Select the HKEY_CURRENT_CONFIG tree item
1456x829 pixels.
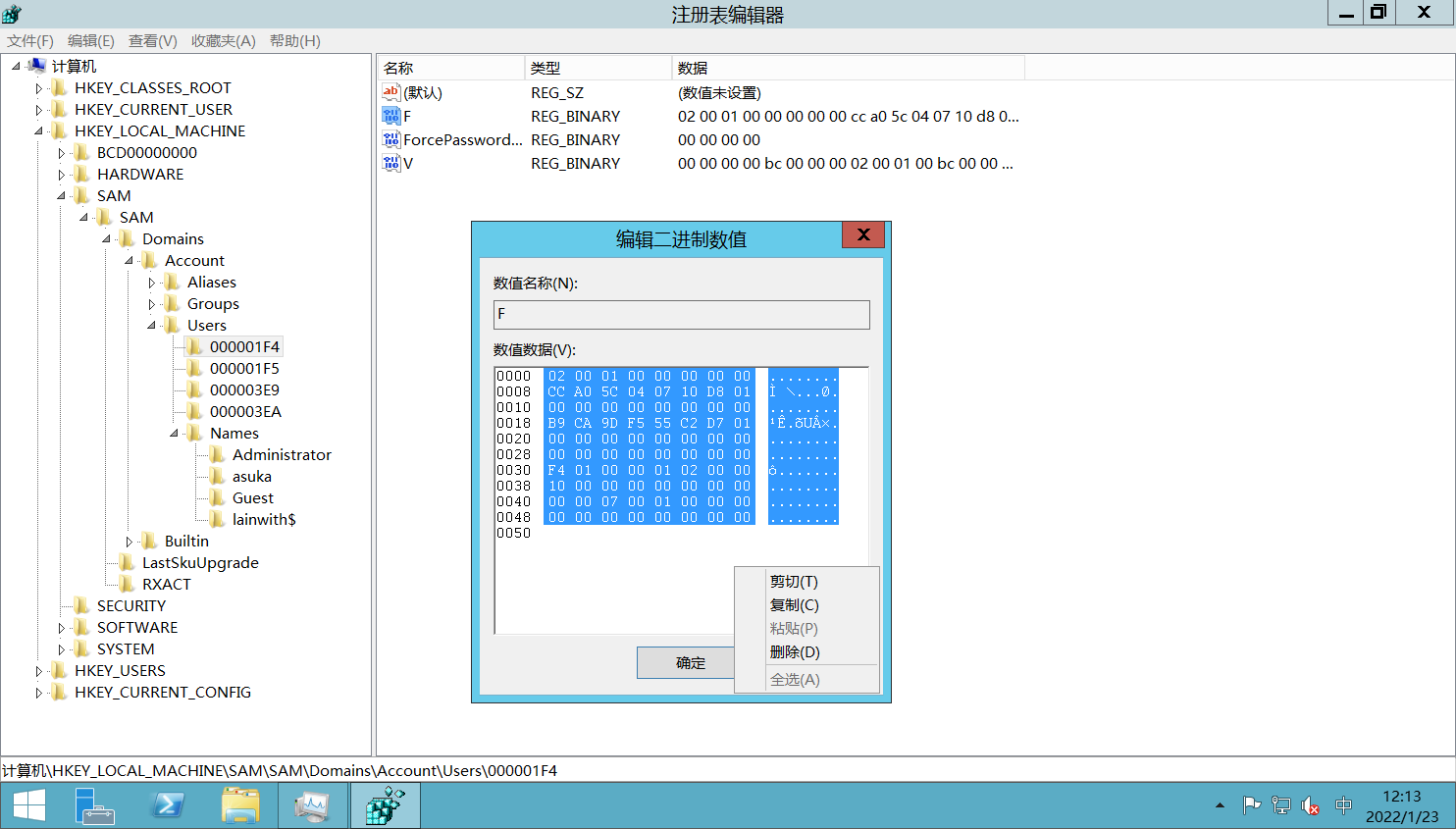pos(163,692)
